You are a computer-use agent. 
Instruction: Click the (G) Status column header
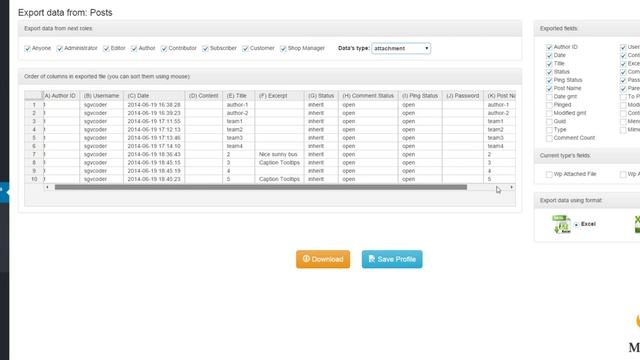tap(321, 96)
